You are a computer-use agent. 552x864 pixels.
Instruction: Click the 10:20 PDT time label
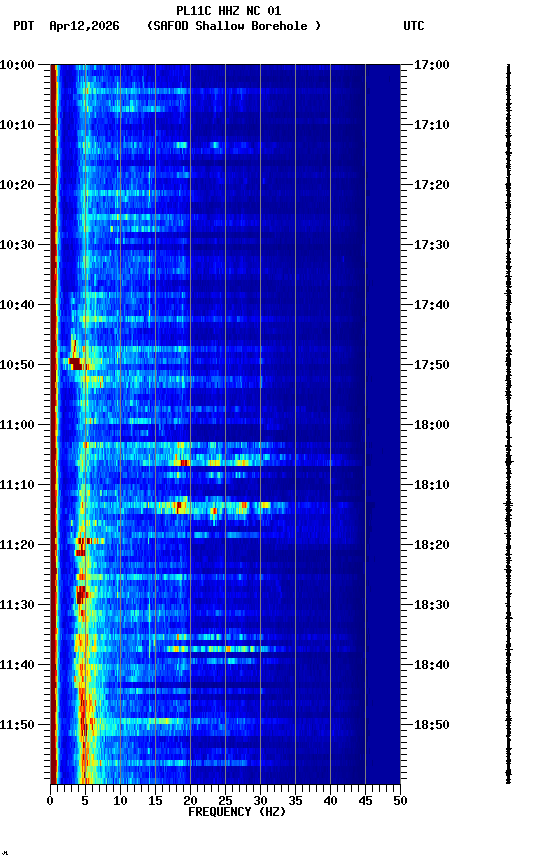[x=17, y=185]
